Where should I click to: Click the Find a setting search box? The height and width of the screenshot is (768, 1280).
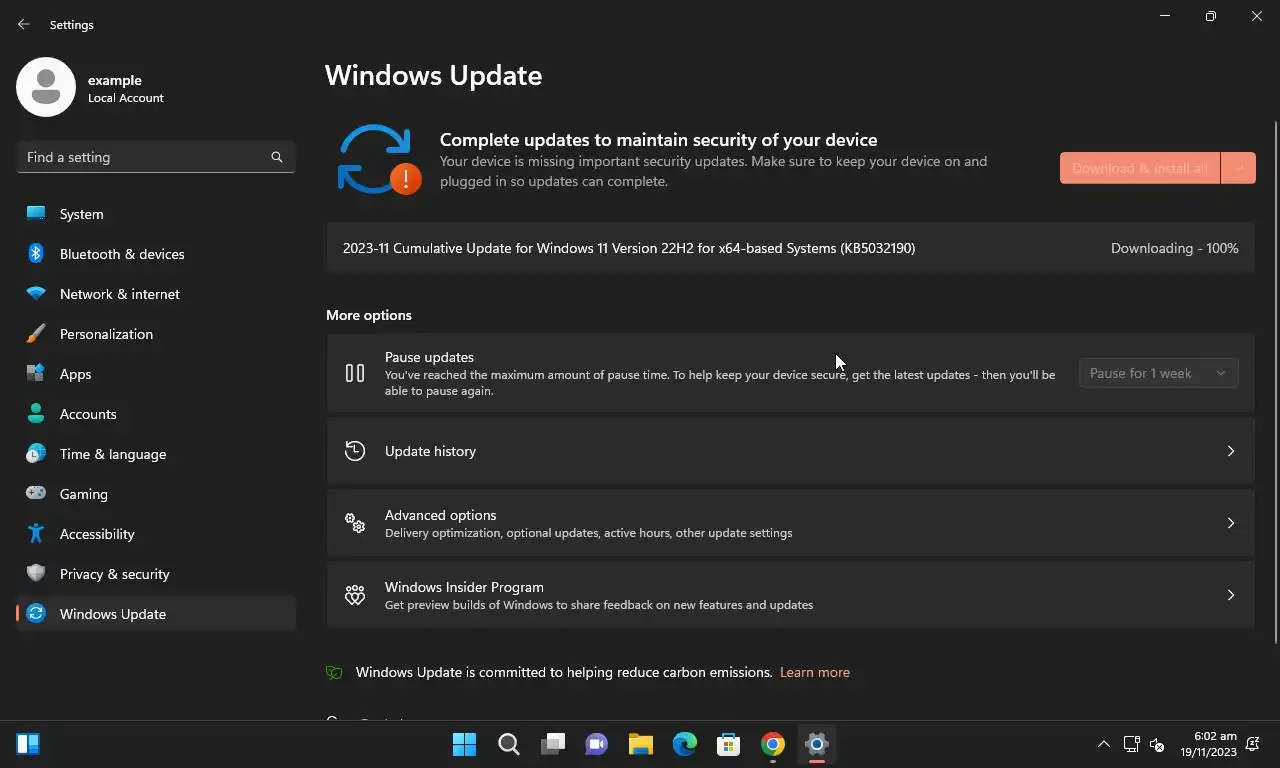[x=156, y=157]
